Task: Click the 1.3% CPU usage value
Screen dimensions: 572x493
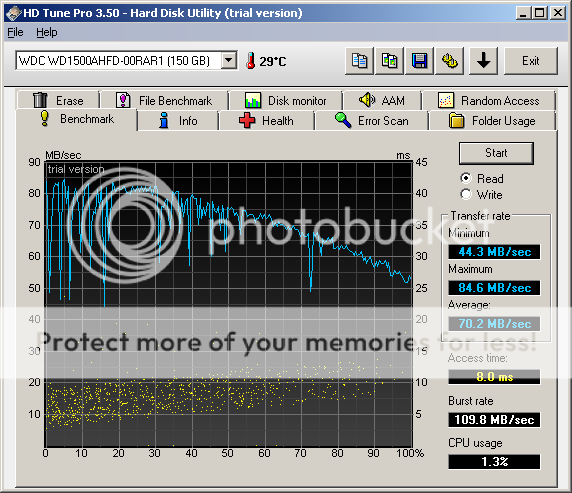Action: click(494, 462)
